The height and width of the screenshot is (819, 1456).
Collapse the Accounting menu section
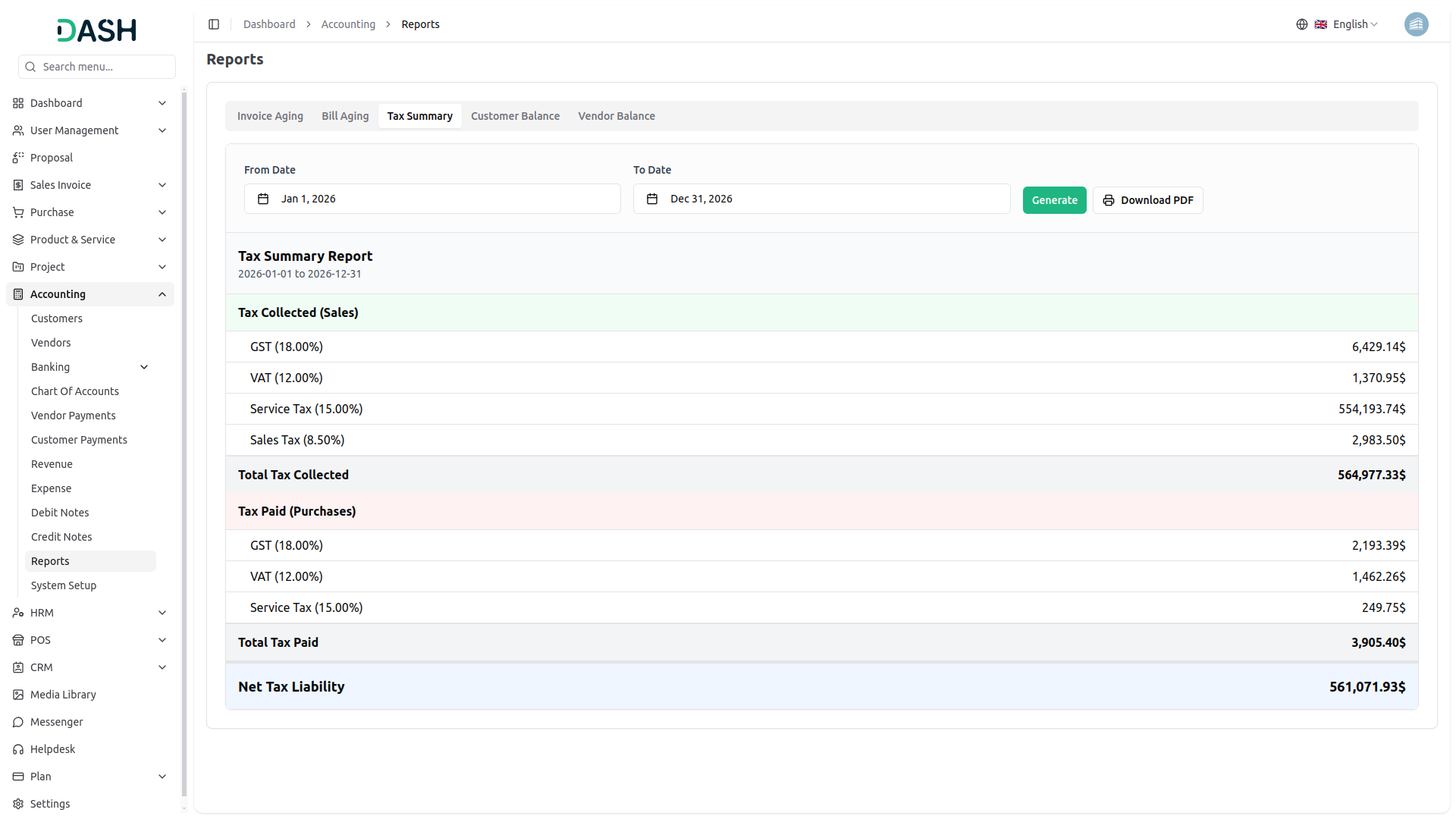162,294
